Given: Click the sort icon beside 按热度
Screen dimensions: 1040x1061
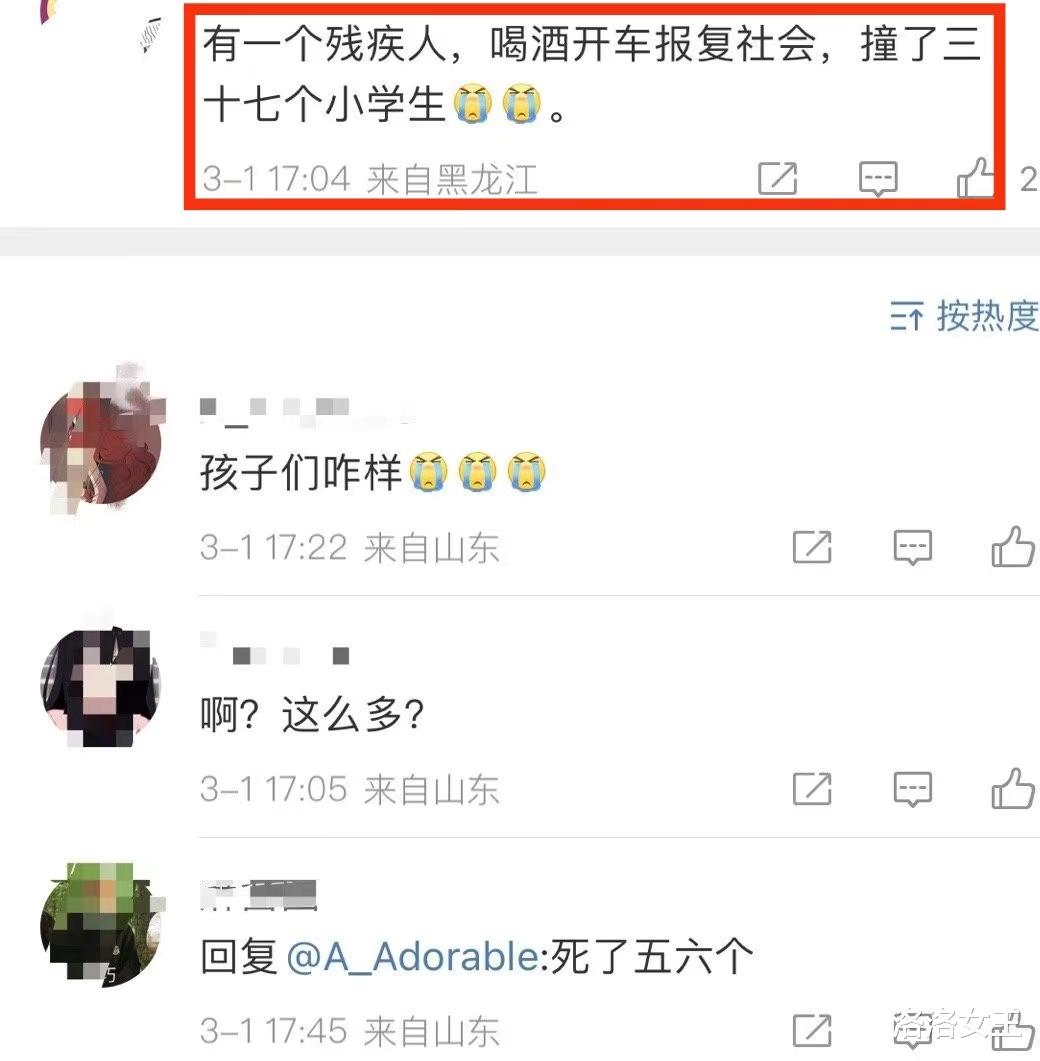Looking at the screenshot, I should click(906, 316).
